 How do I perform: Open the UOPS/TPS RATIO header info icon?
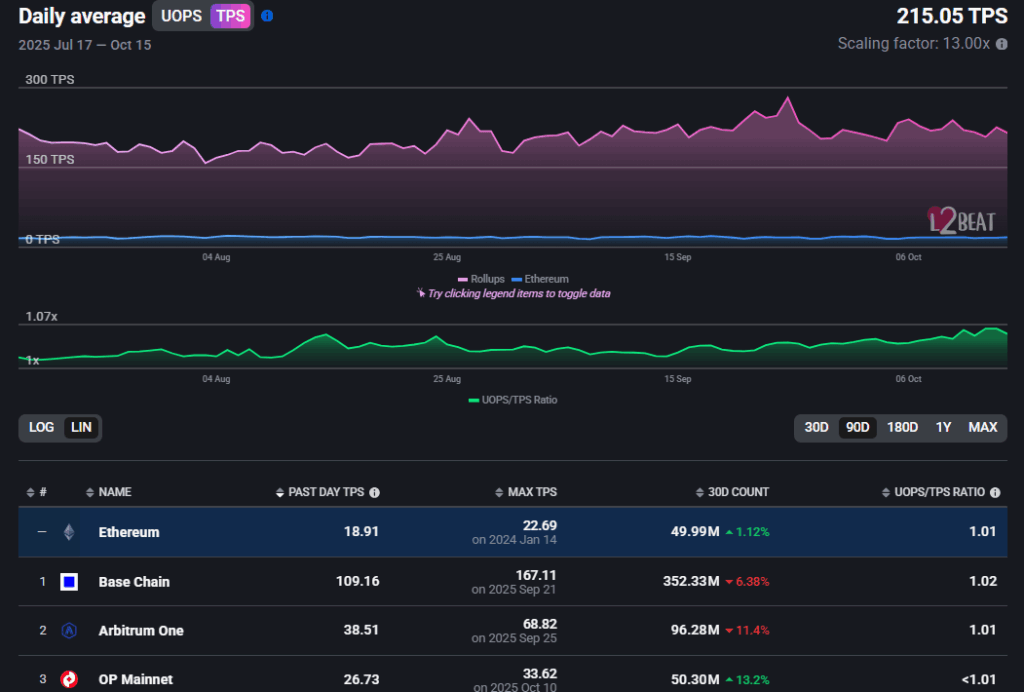coord(995,492)
